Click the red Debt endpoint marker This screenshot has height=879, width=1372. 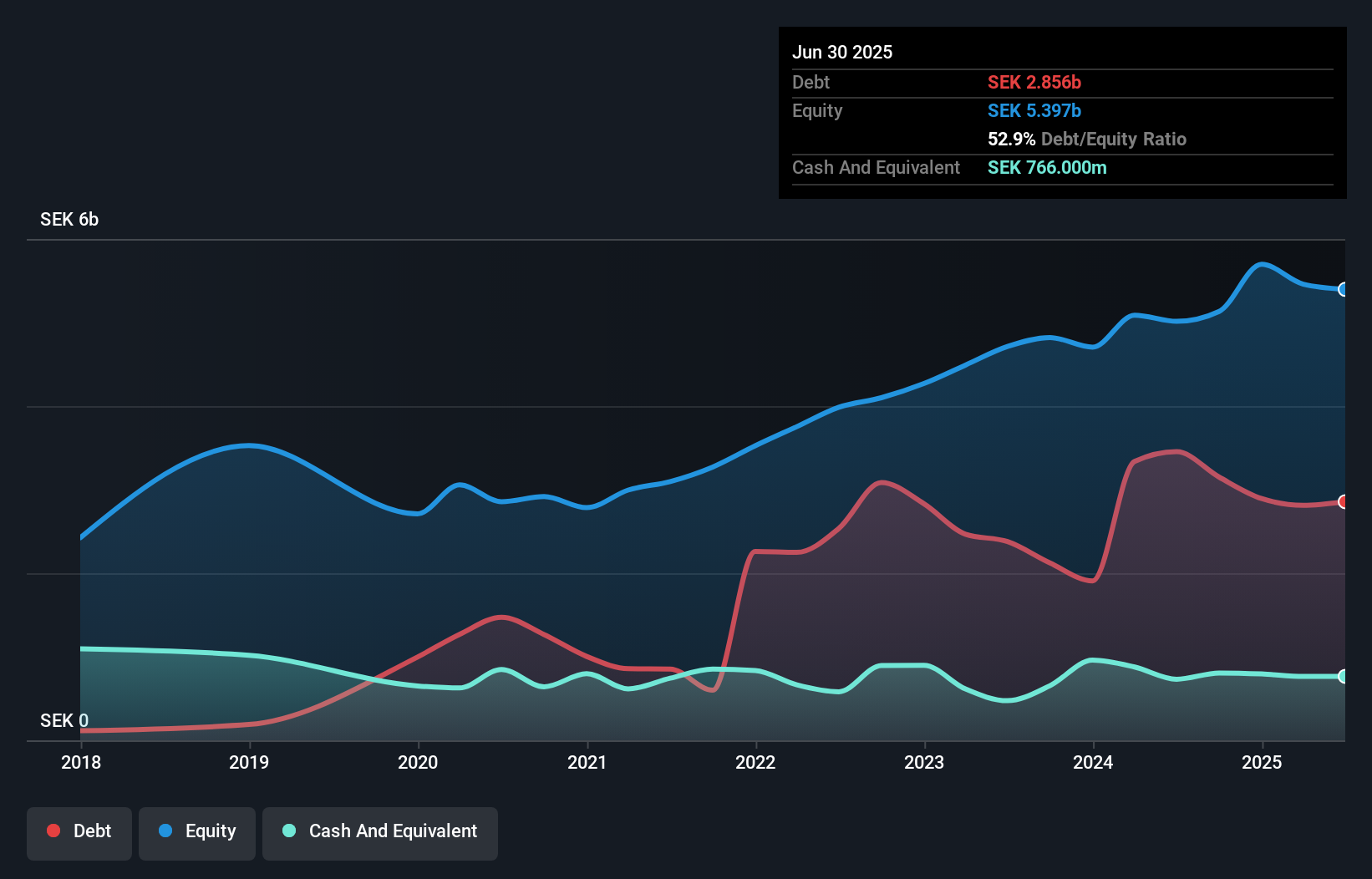pyautogui.click(x=1344, y=501)
